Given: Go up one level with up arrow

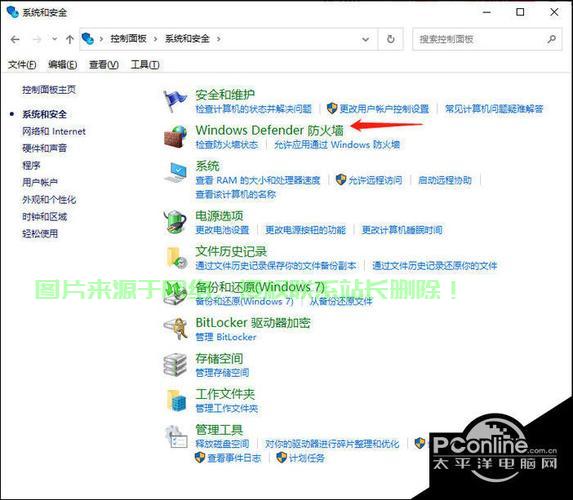Looking at the screenshot, I should click(x=69, y=39).
